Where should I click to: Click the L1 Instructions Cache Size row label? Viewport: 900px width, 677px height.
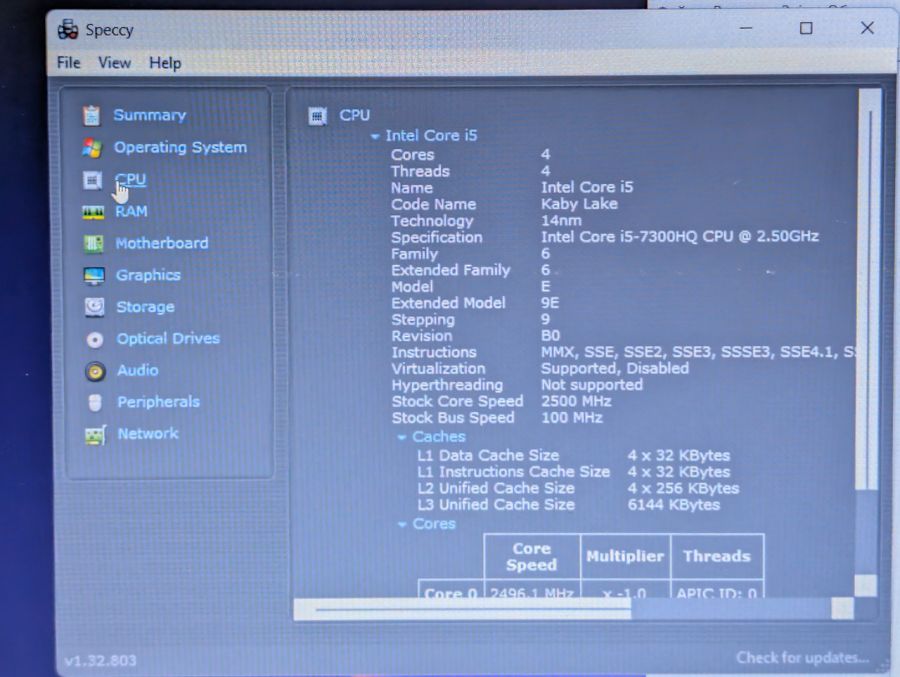[514, 472]
